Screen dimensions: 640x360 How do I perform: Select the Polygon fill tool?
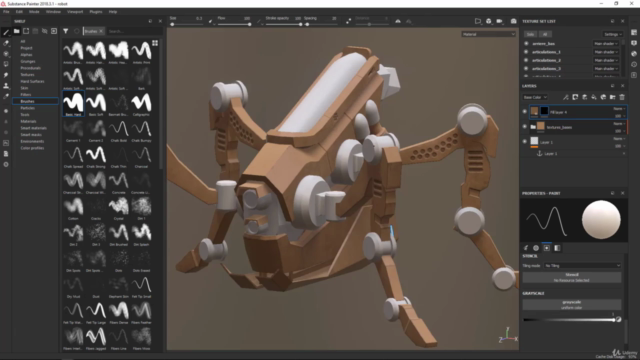[x=6, y=64]
